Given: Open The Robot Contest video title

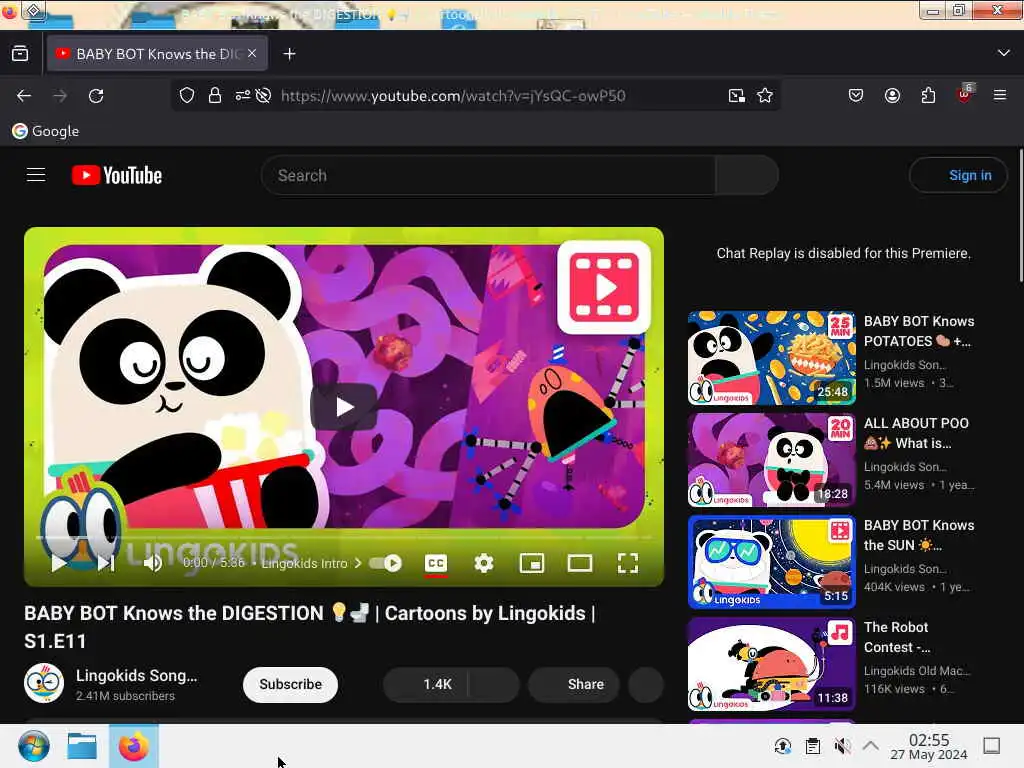Looking at the screenshot, I should point(897,637).
